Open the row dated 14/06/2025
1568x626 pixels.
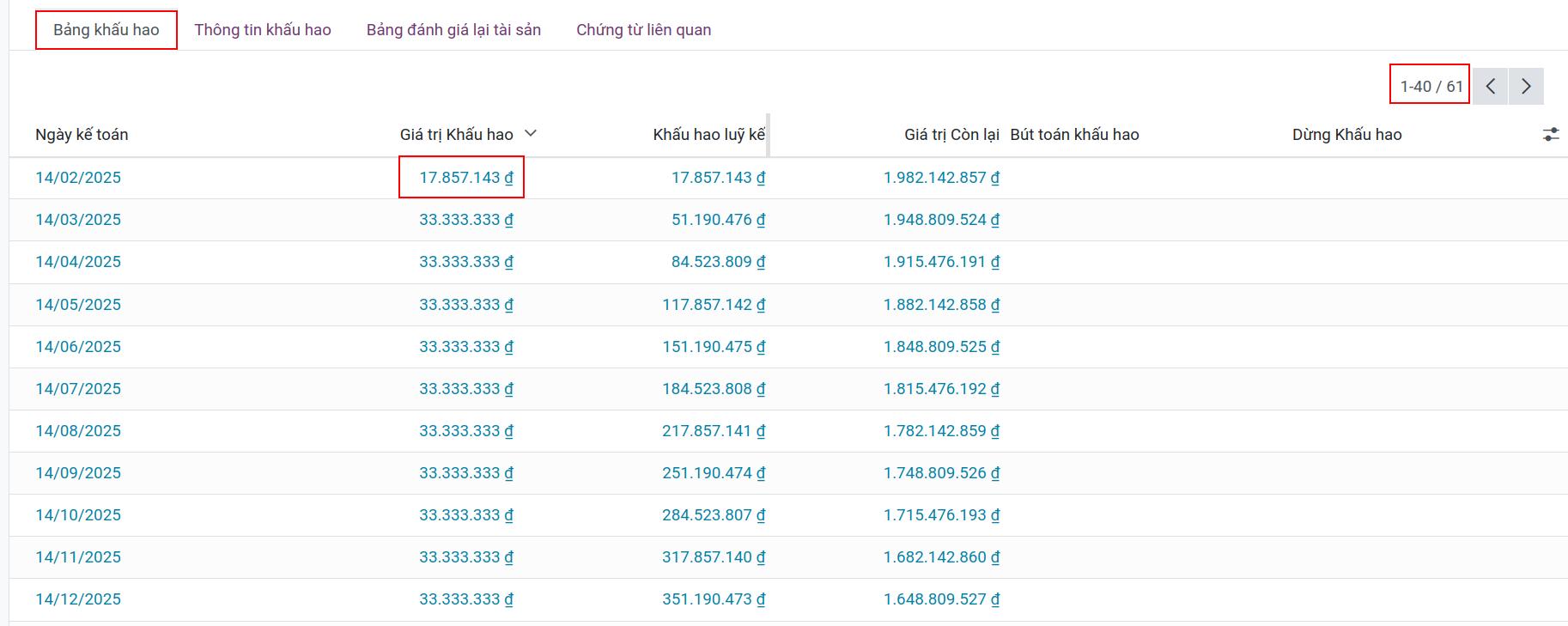(78, 347)
